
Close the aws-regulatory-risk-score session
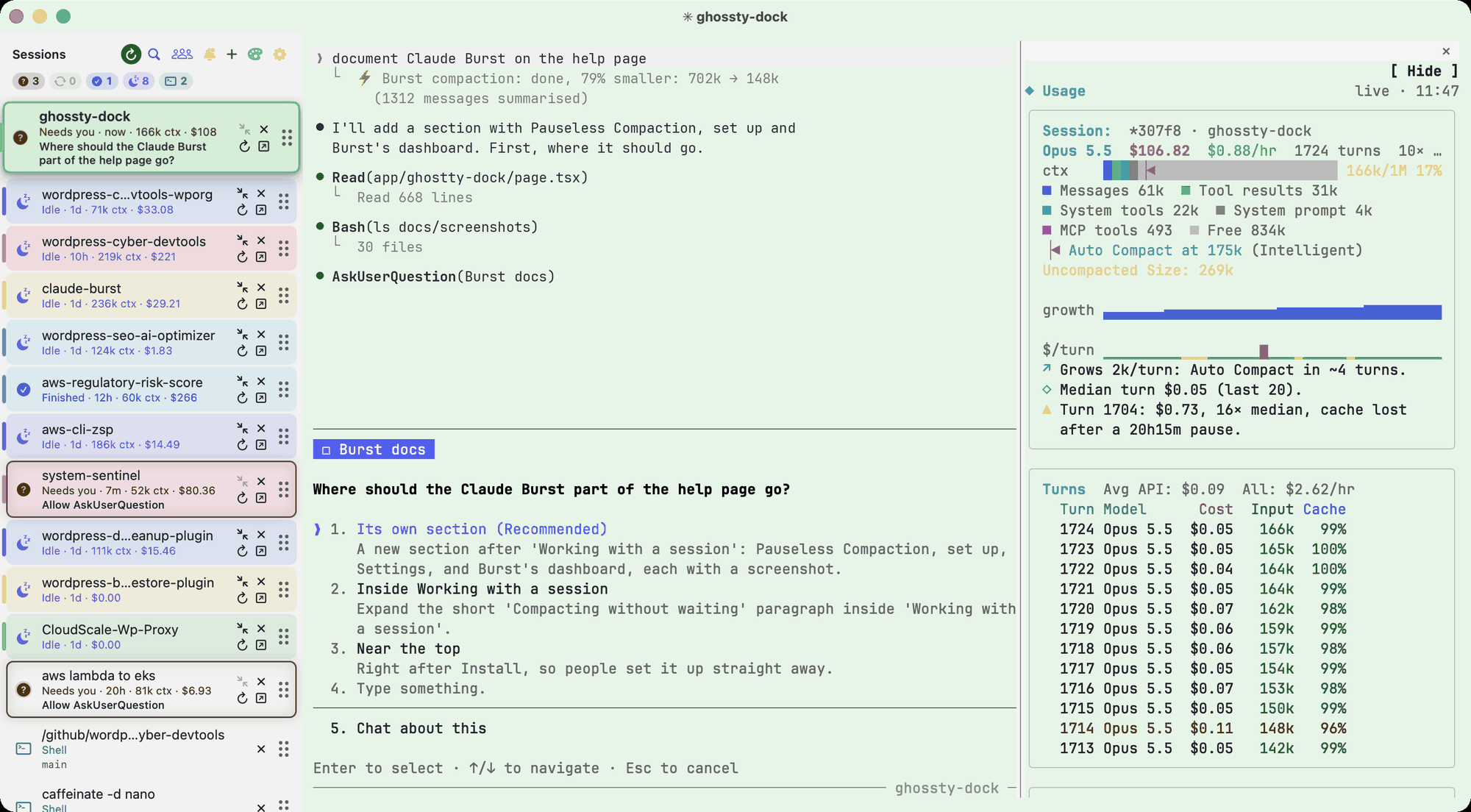tap(261, 382)
